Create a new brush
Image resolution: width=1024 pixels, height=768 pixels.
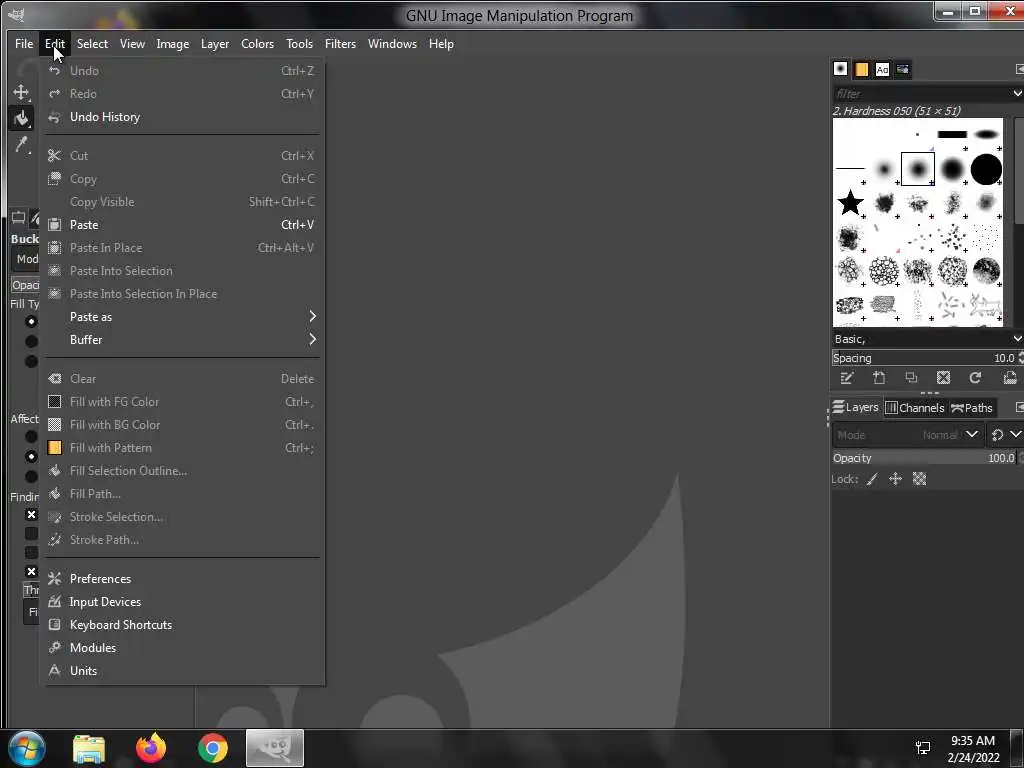pyautogui.click(x=879, y=377)
